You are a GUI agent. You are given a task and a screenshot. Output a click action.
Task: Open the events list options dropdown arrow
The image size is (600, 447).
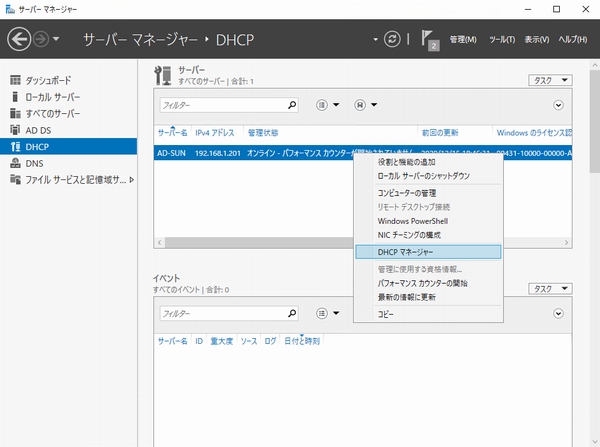coord(336,313)
